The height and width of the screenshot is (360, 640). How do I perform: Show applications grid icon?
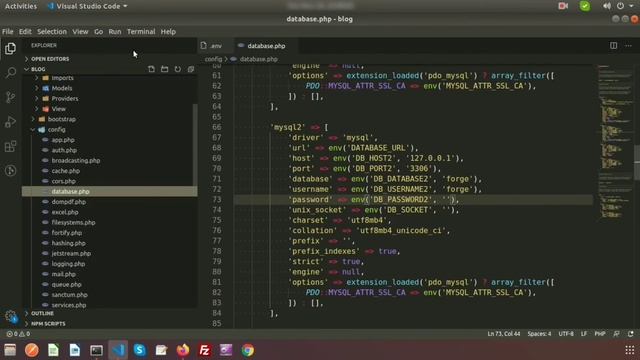click(630, 350)
